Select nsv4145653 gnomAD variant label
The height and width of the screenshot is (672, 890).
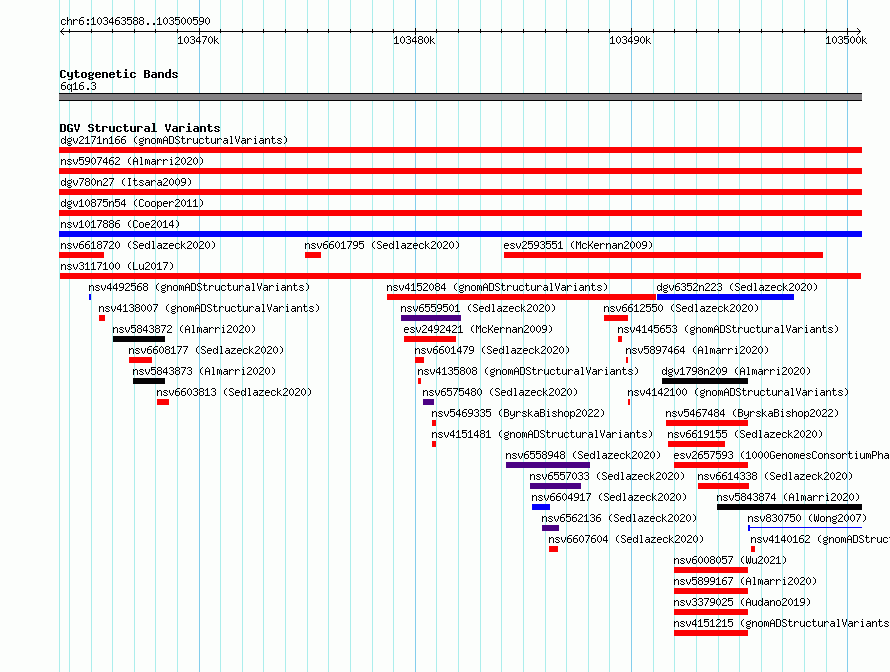coord(728,329)
